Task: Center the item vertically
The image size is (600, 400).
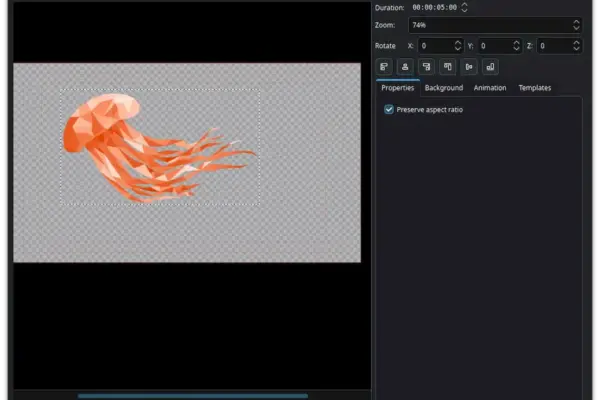Action: [469, 67]
